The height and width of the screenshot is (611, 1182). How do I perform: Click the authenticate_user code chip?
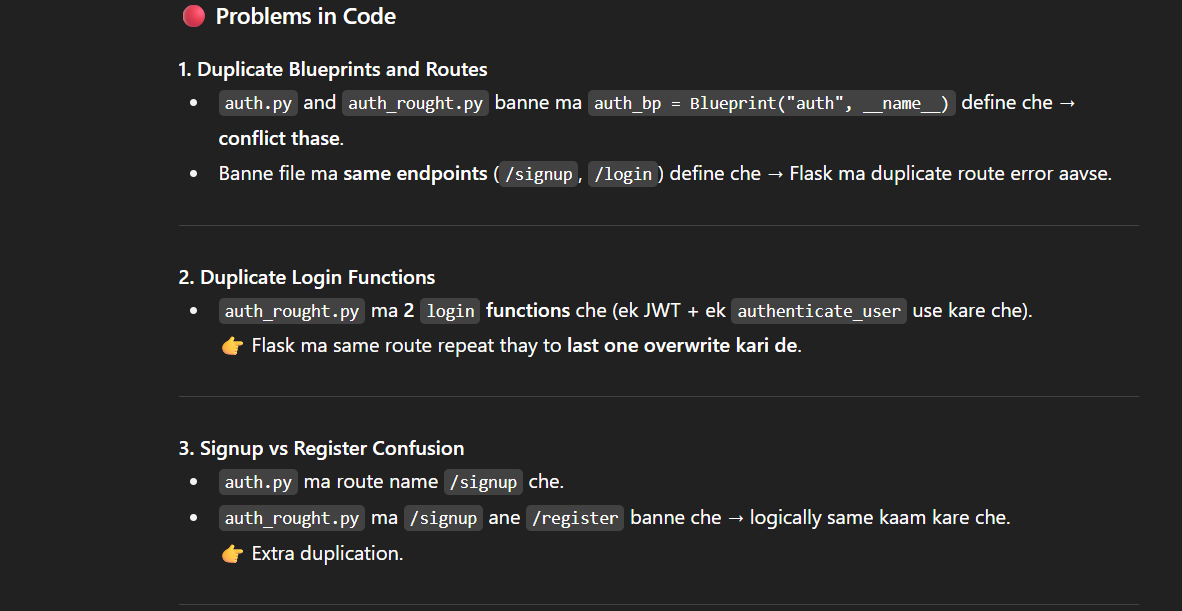tap(819, 311)
